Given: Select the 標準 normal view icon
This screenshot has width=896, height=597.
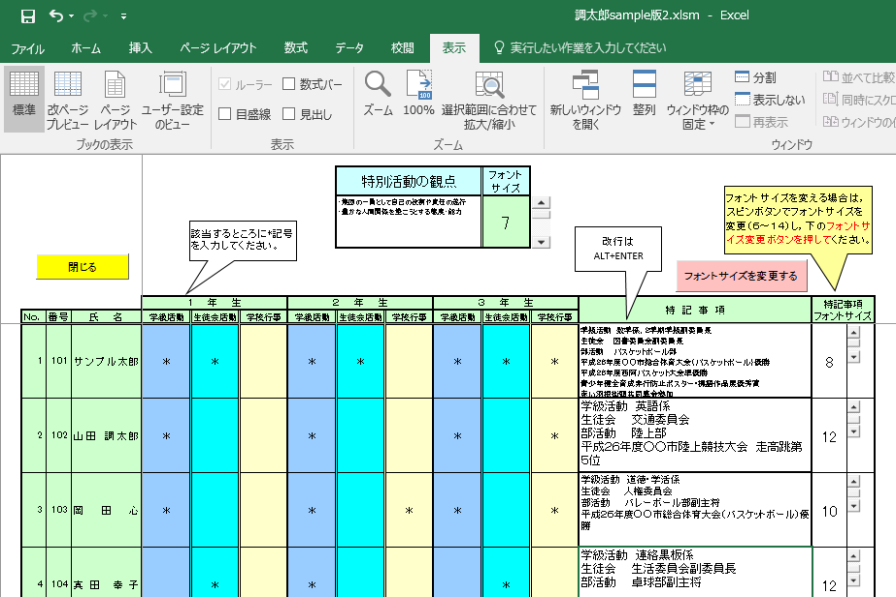Looking at the screenshot, I should click(x=25, y=99).
